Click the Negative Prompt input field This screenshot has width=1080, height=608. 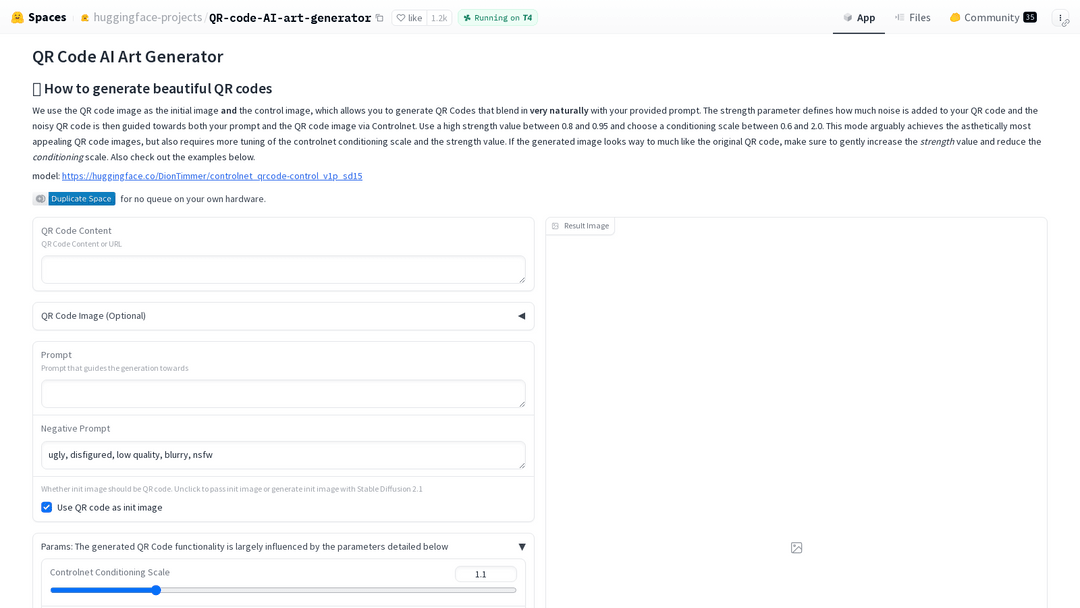[x=283, y=455]
